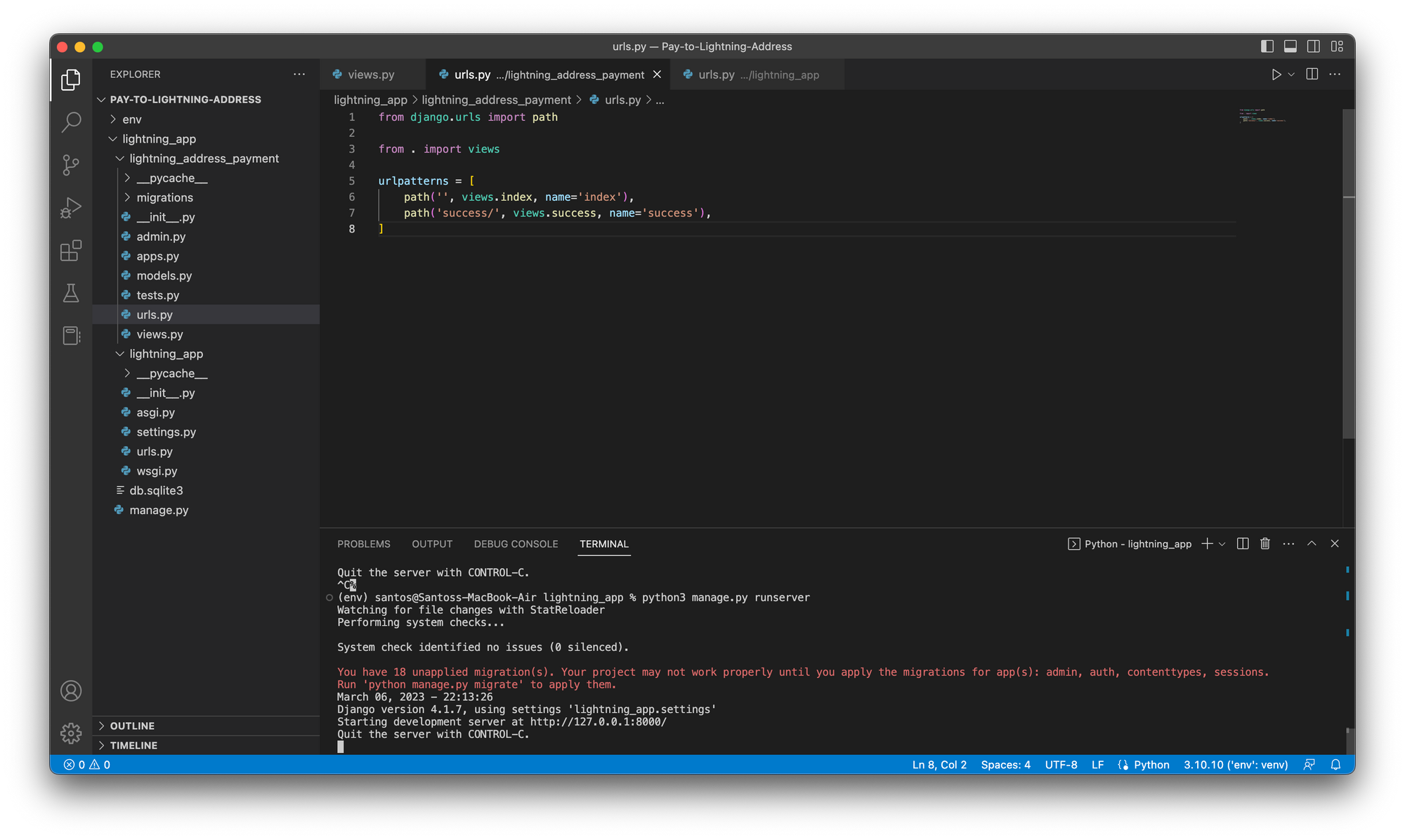
Task: Open terminal panel more actions menu
Action: pos(1288,544)
